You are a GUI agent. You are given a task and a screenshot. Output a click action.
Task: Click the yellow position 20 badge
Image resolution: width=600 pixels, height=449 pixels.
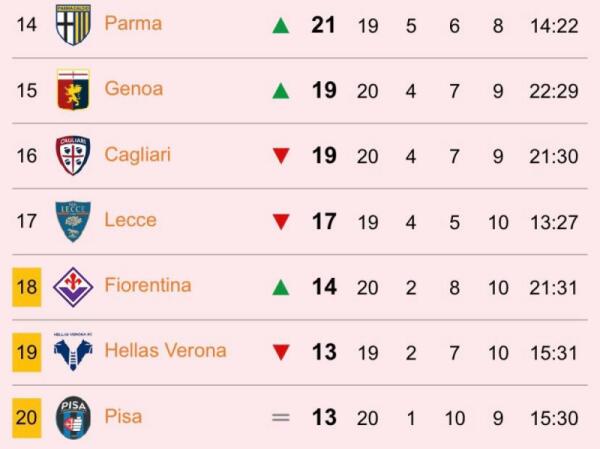[x=27, y=417]
